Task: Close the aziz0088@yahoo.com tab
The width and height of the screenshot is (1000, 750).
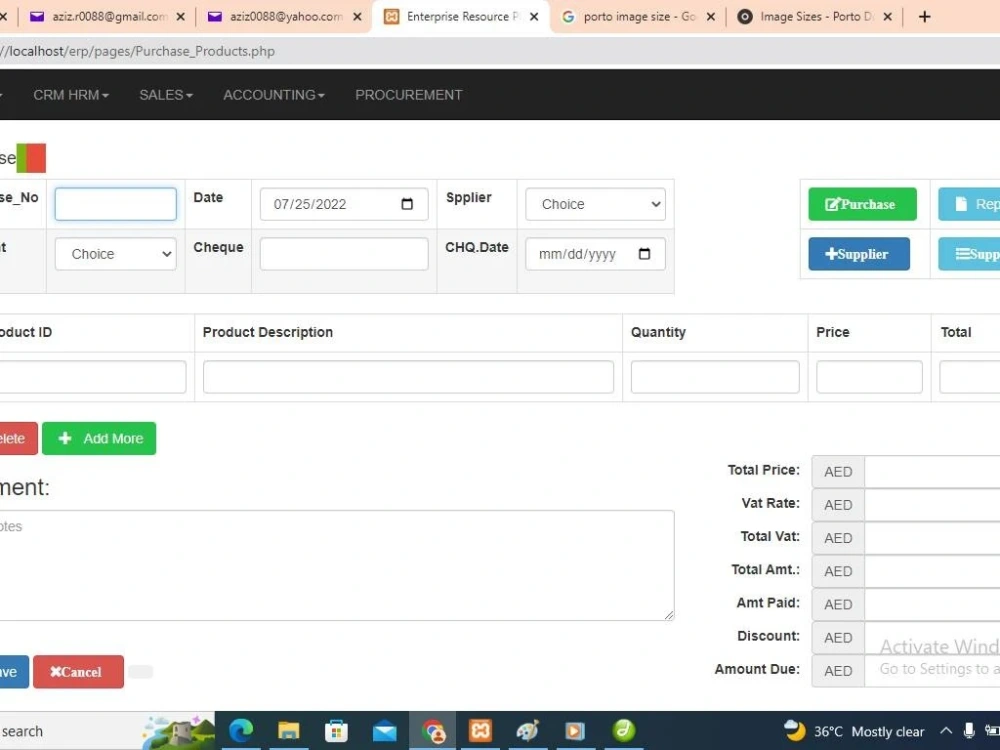Action: click(x=358, y=17)
